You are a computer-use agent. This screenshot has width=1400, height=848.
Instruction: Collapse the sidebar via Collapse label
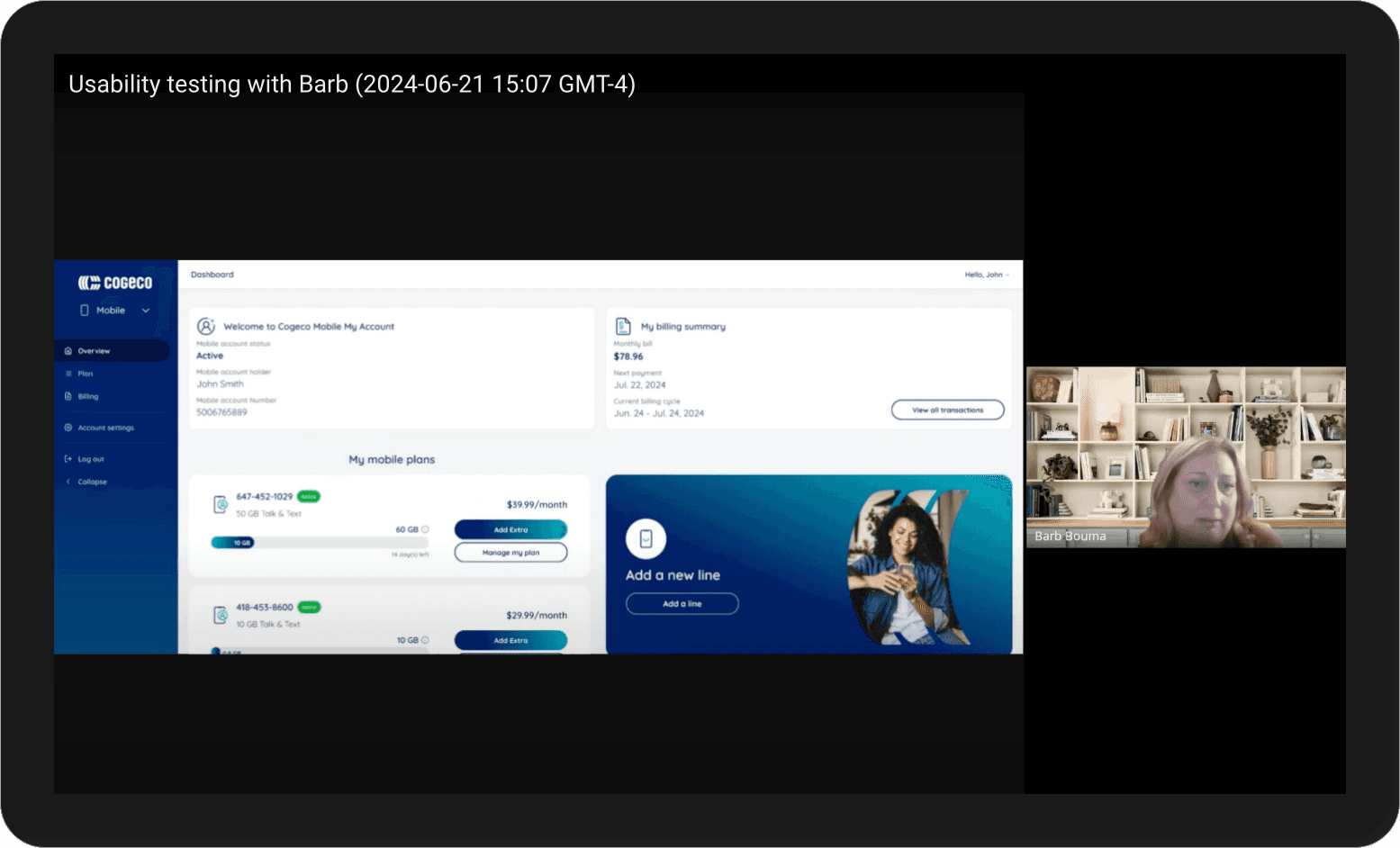coord(92,482)
